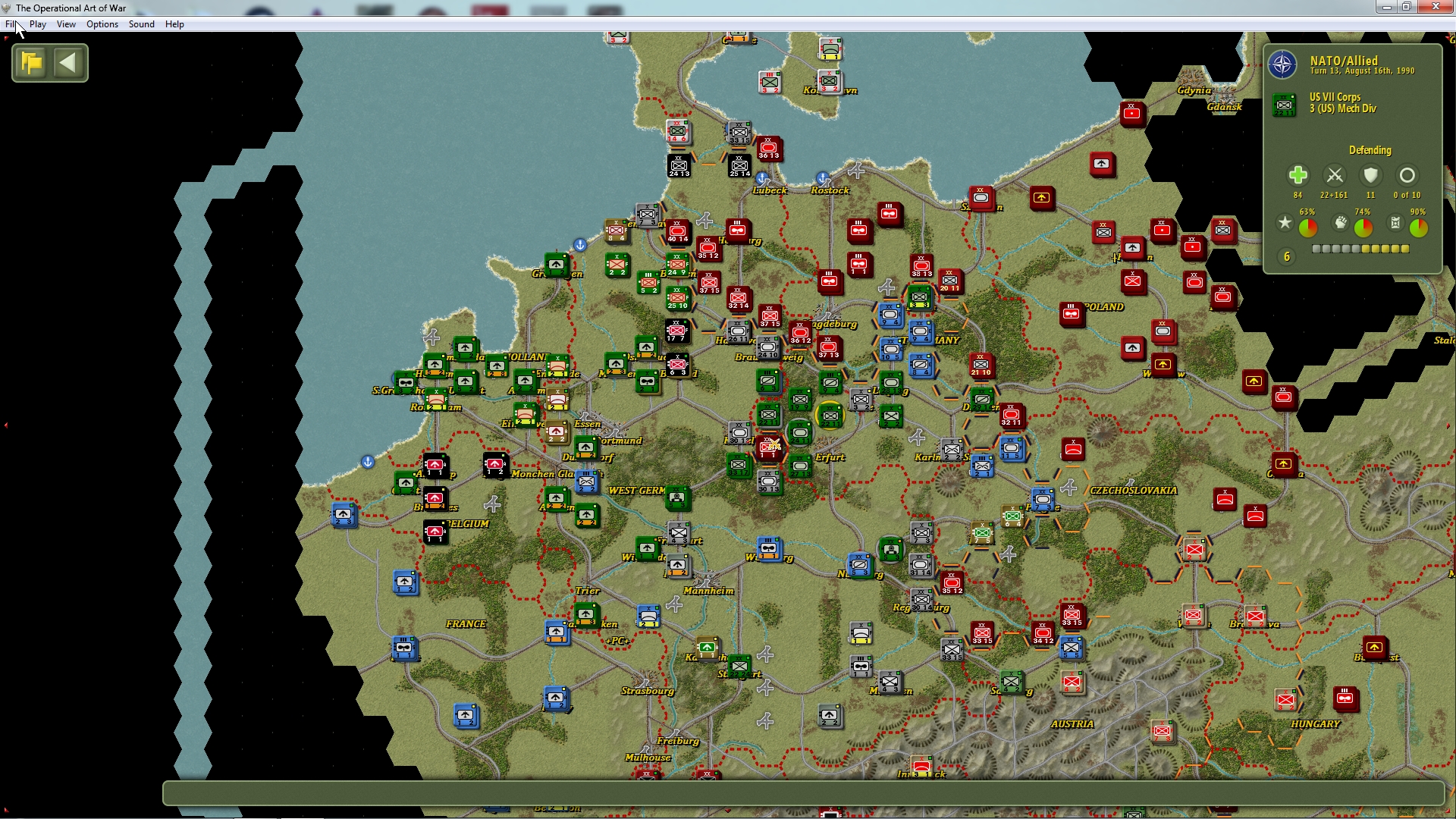The image size is (1456, 819).
Task: Click the 90% supply pie gauge
Action: coord(1418,227)
